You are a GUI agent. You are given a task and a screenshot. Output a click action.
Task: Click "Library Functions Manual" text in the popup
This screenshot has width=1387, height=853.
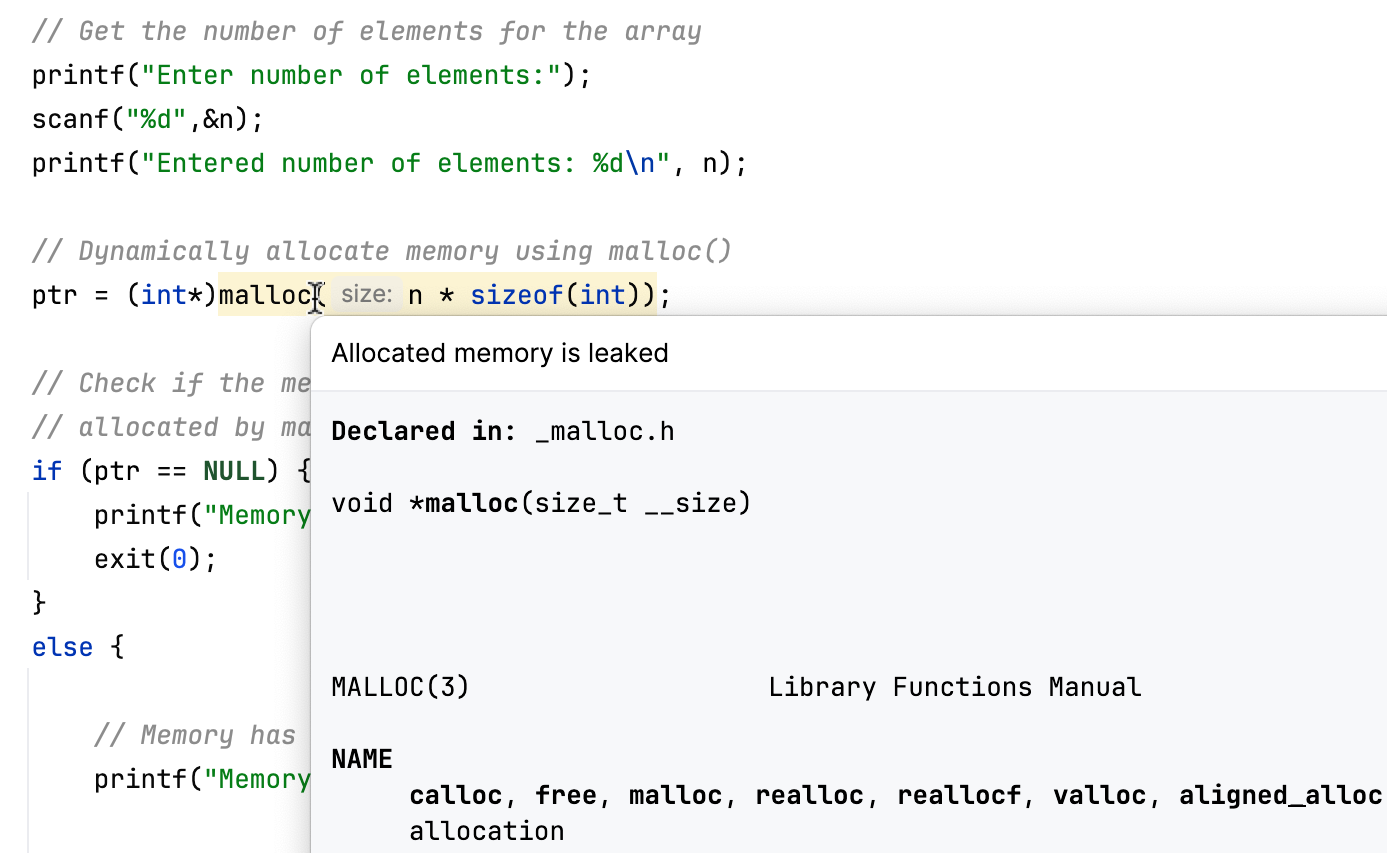click(954, 686)
